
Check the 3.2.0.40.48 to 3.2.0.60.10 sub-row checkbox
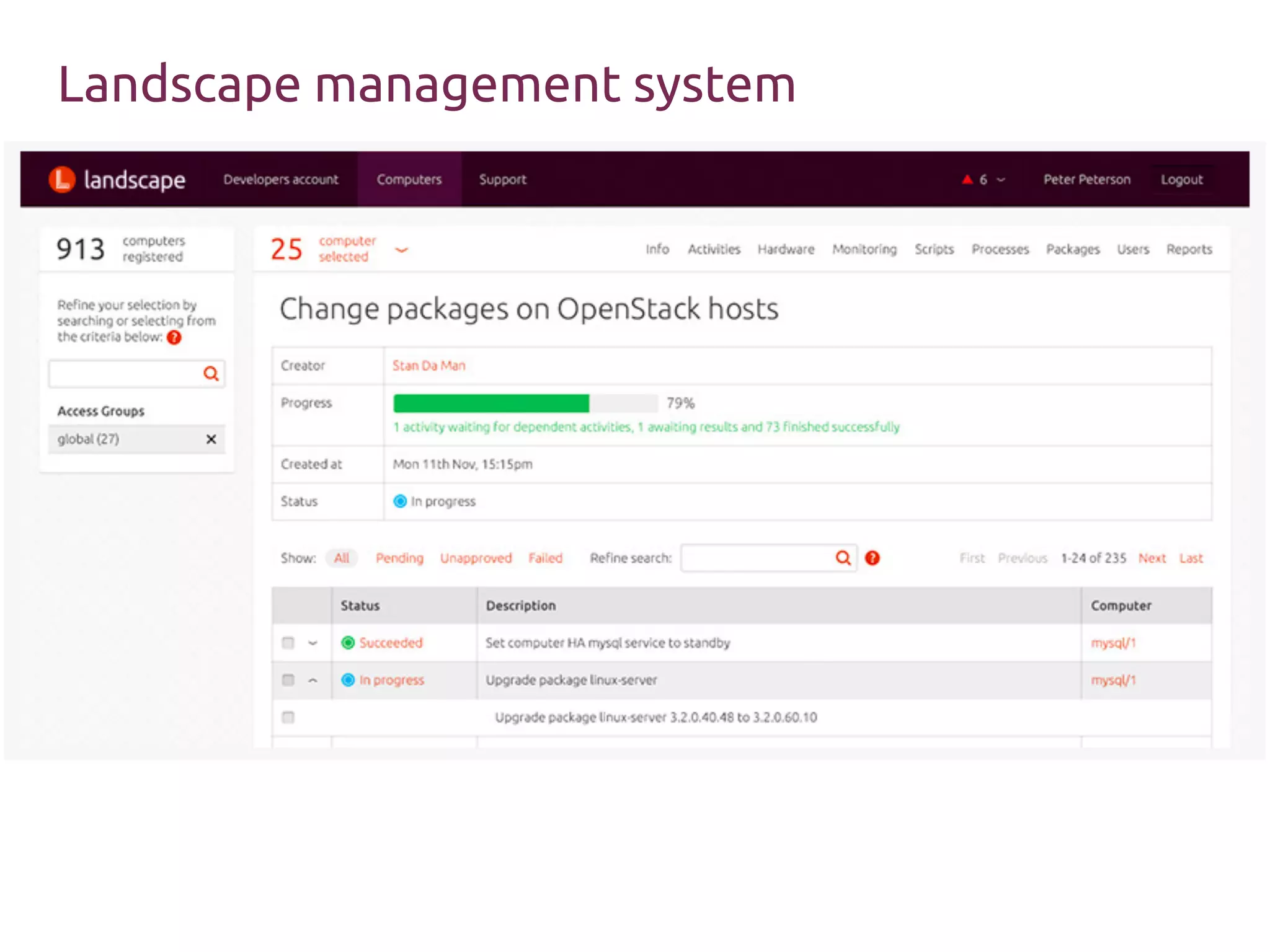pos(288,717)
